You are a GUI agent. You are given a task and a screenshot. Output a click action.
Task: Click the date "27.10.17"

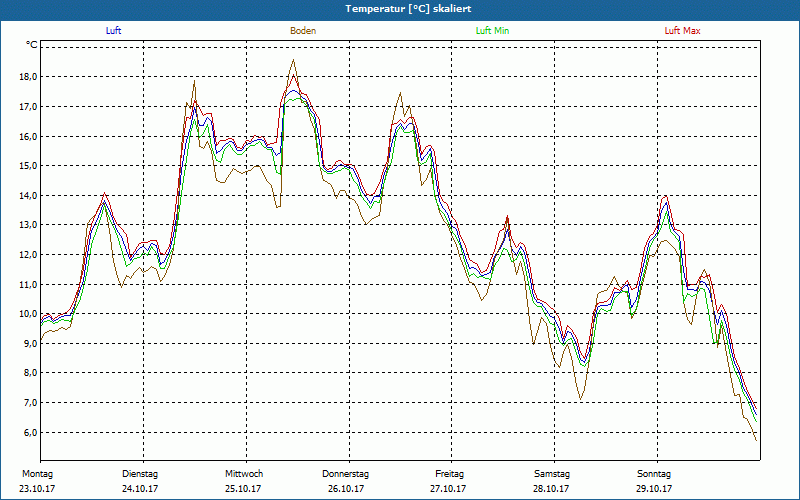(x=448, y=489)
